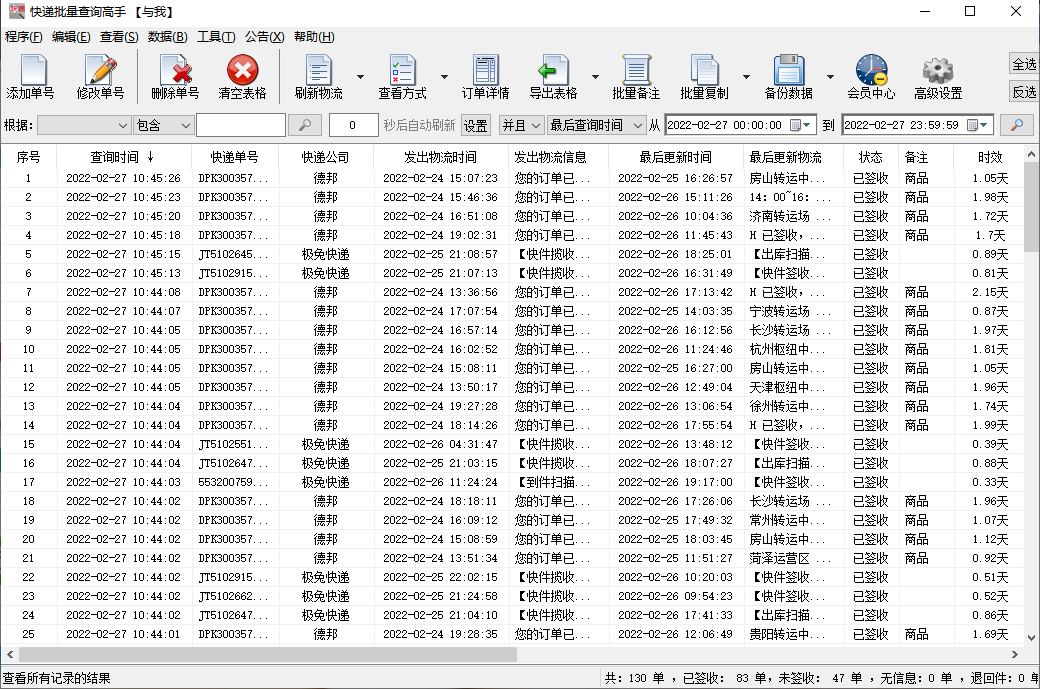Click the 批量备注 batch remark icon
This screenshot has width=1040, height=689.
point(637,76)
